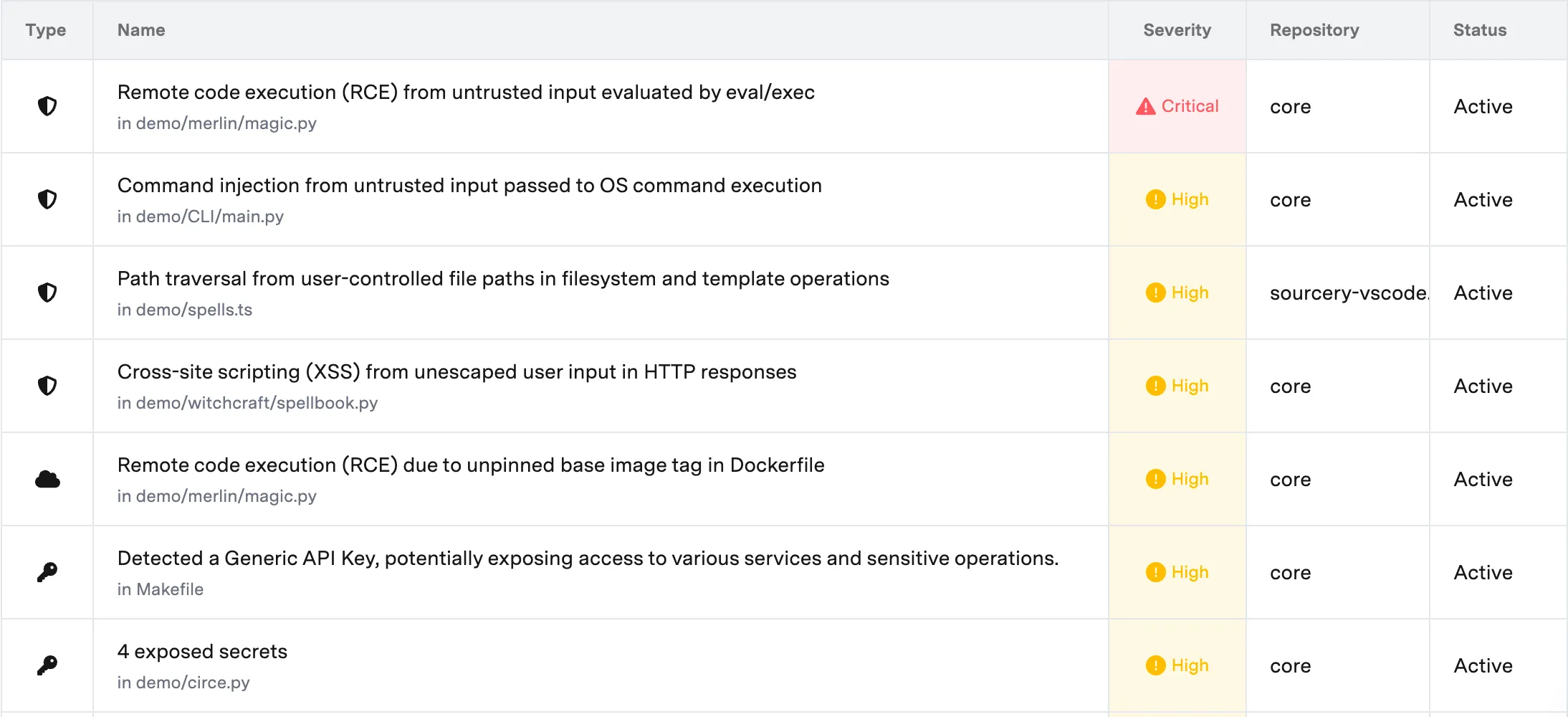Sort by the Repository column header
This screenshot has width=1568, height=717.
(x=1314, y=30)
